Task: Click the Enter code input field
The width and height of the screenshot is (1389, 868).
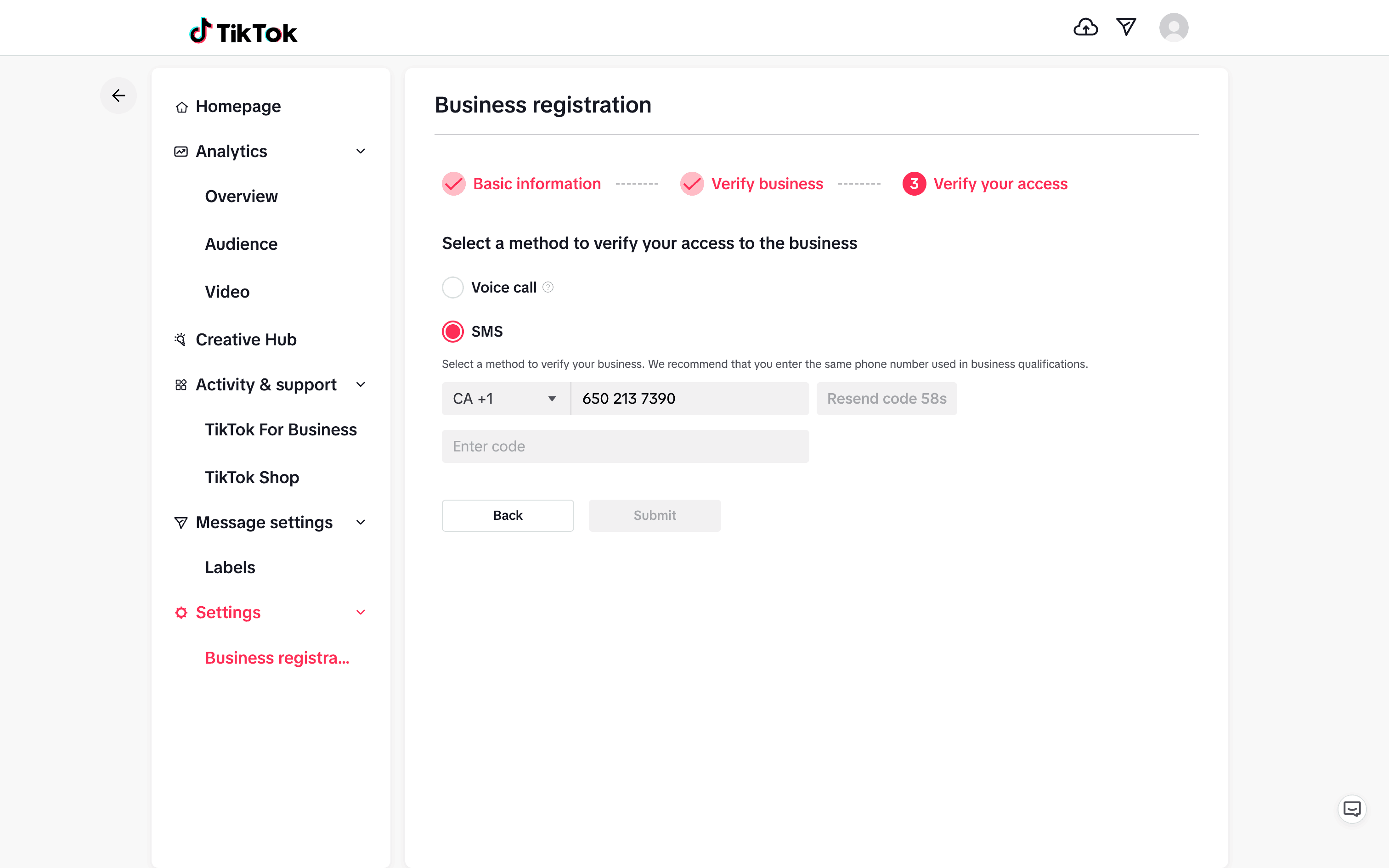Action: (625, 446)
